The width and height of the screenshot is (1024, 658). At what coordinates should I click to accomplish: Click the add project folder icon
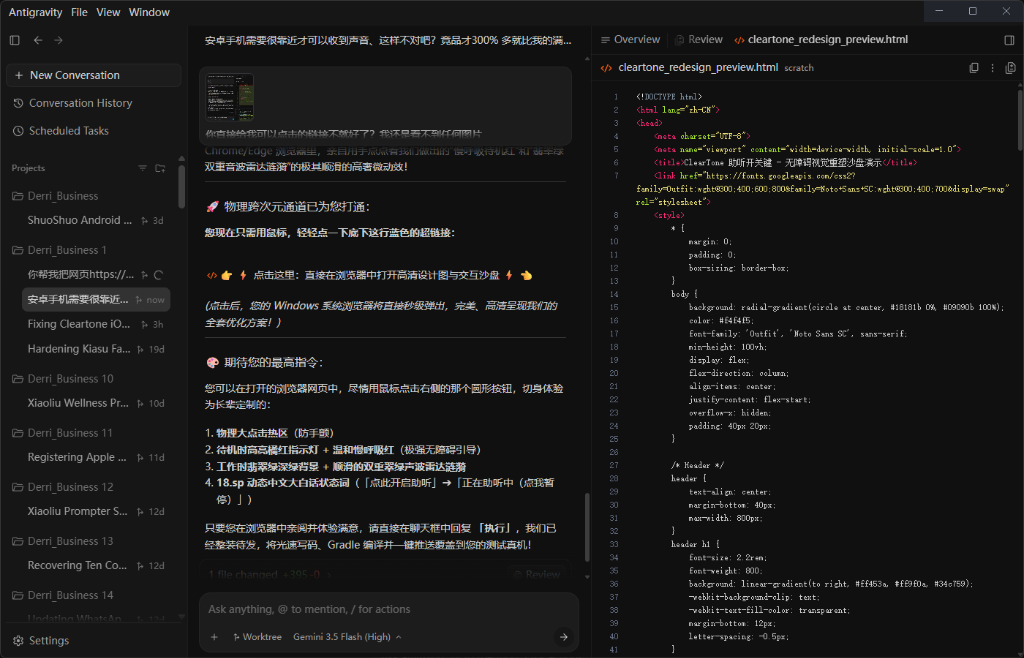pyautogui.click(x=160, y=168)
